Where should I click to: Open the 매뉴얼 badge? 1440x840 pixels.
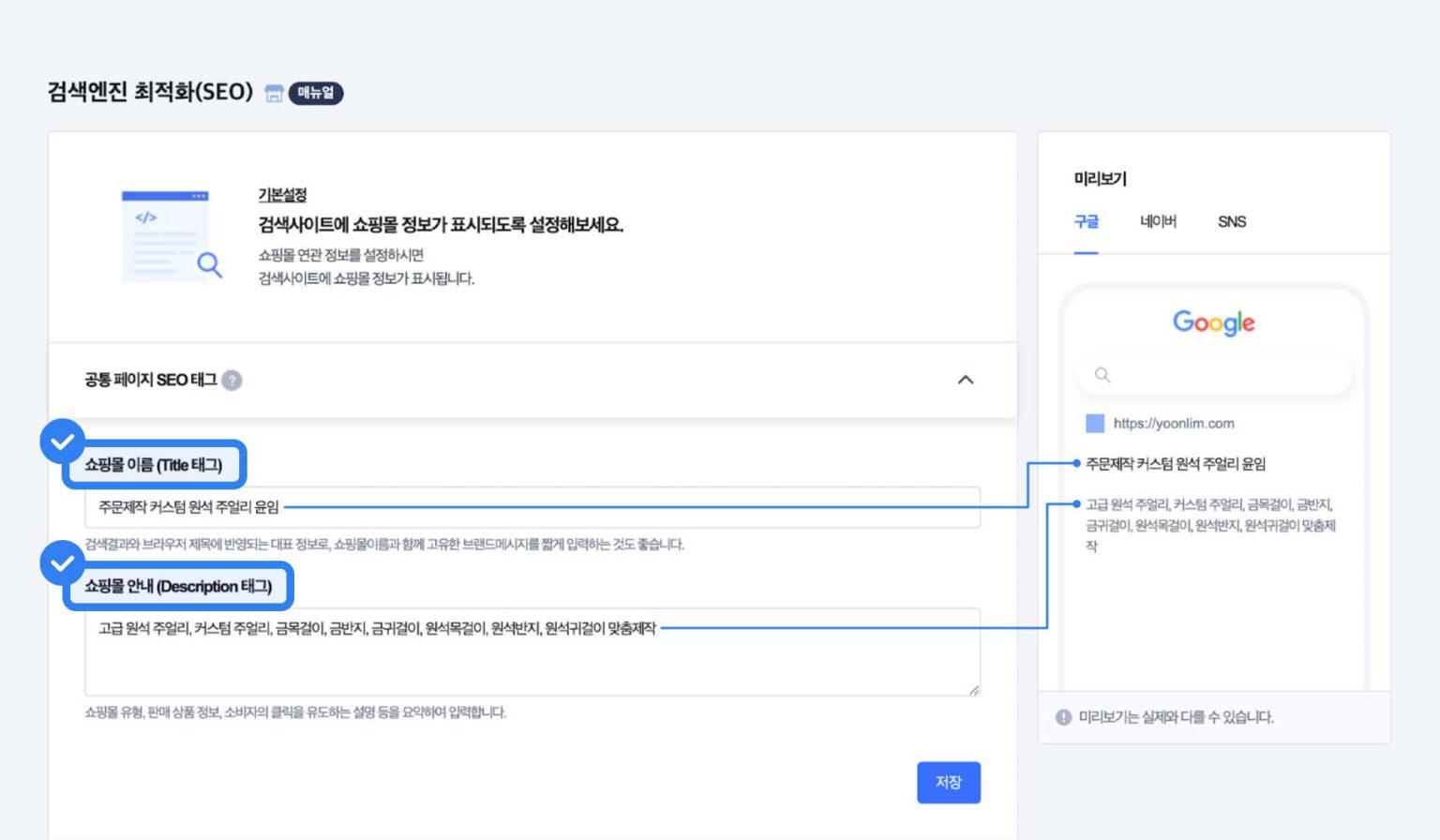point(316,93)
